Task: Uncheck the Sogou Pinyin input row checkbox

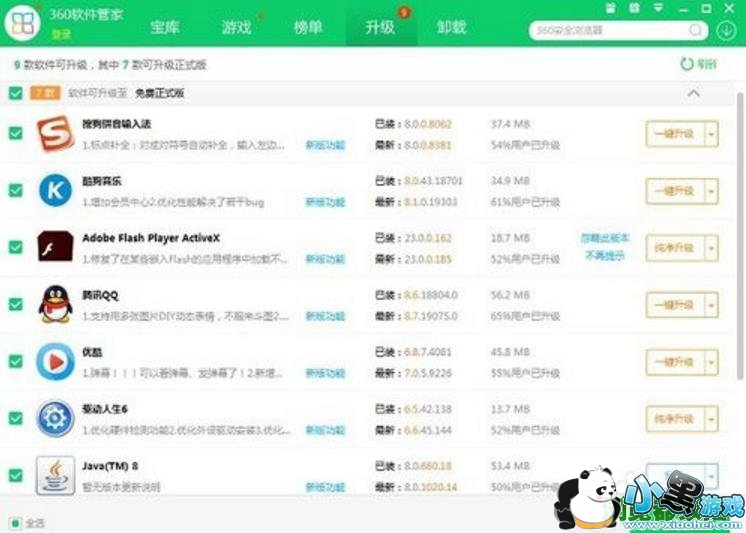Action: [16, 133]
